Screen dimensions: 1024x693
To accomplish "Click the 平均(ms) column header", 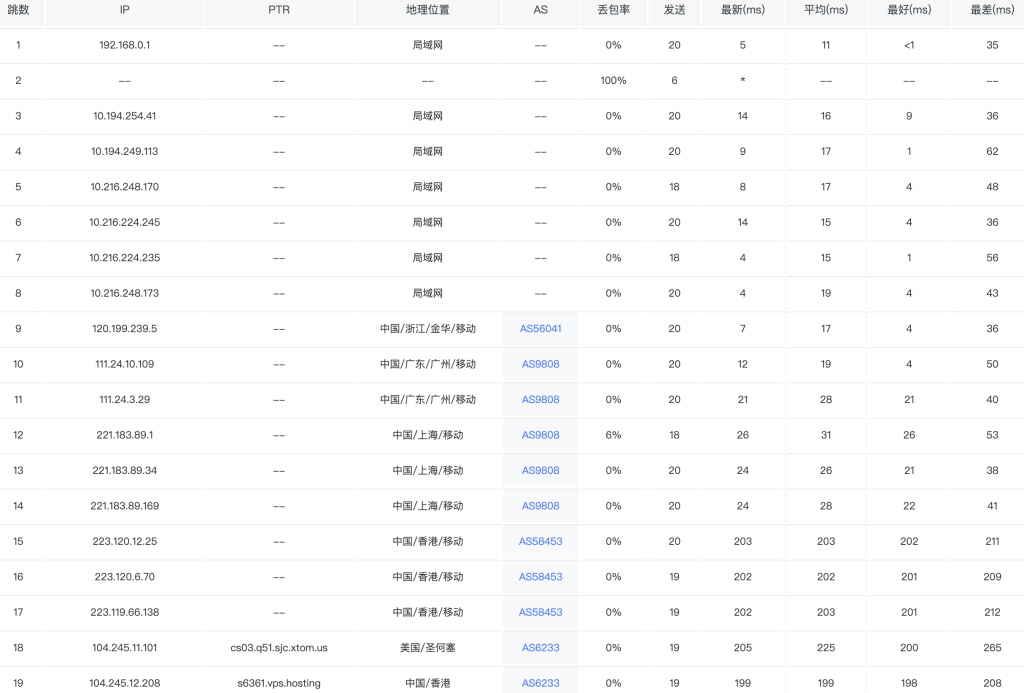I will tap(826, 11).
